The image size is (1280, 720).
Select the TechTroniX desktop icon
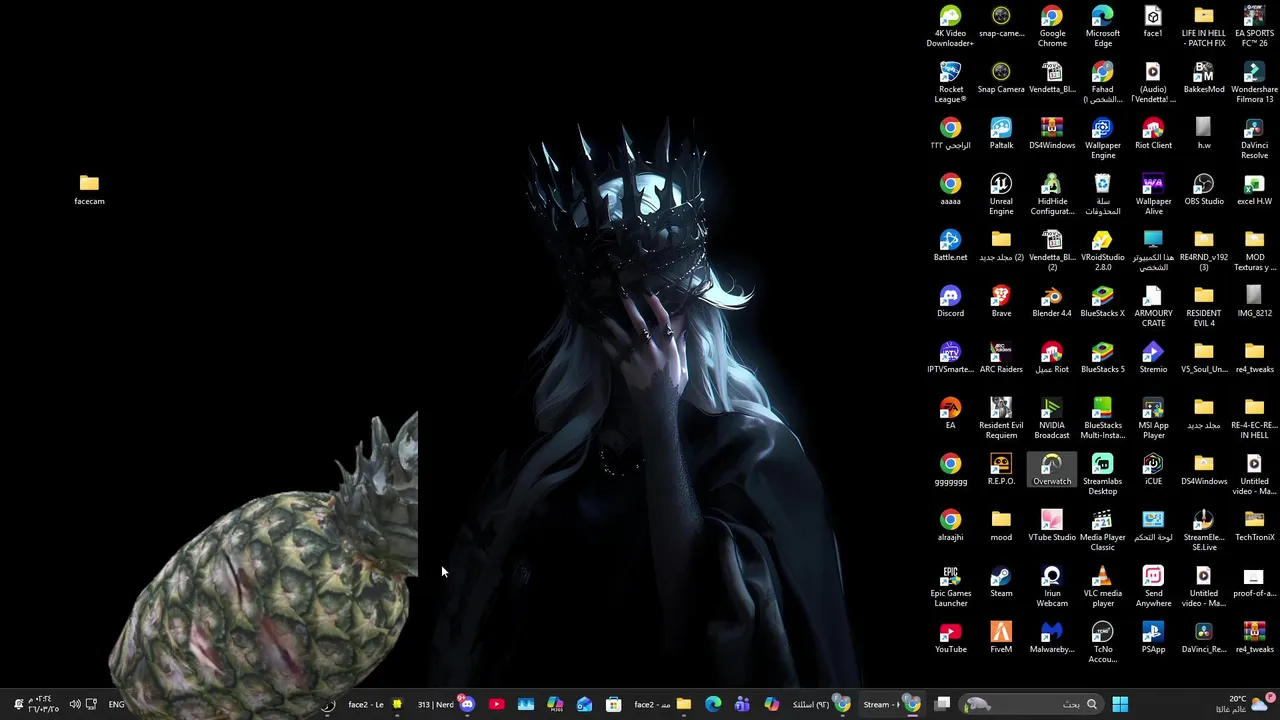coord(1254,526)
